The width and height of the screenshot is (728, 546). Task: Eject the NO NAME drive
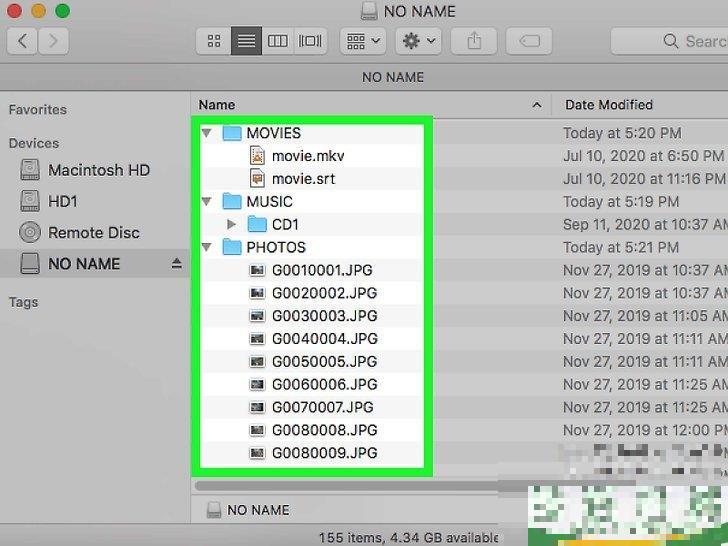(177, 264)
